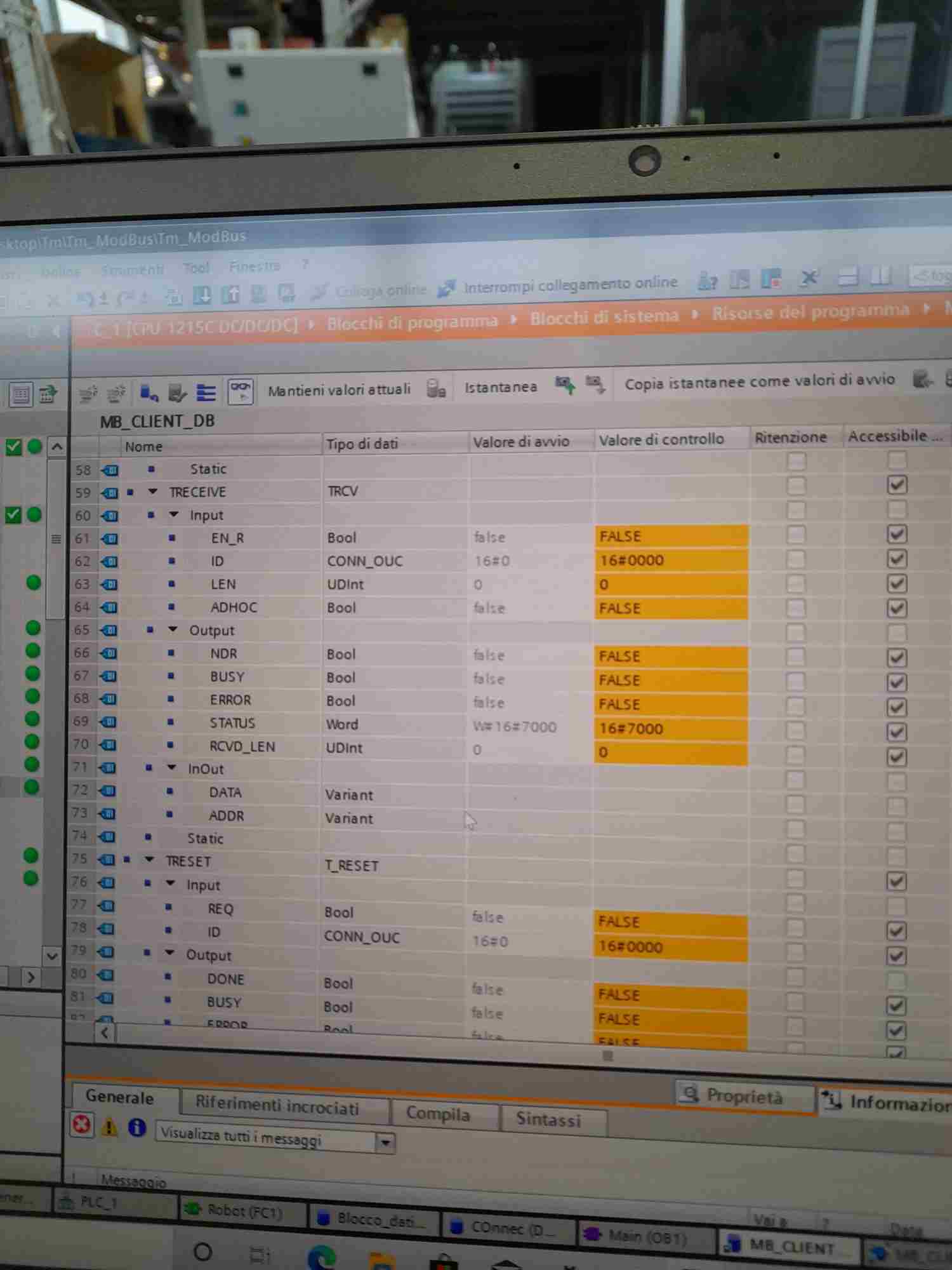
Task: Click the red error filter icon
Action: pyautogui.click(x=81, y=1124)
